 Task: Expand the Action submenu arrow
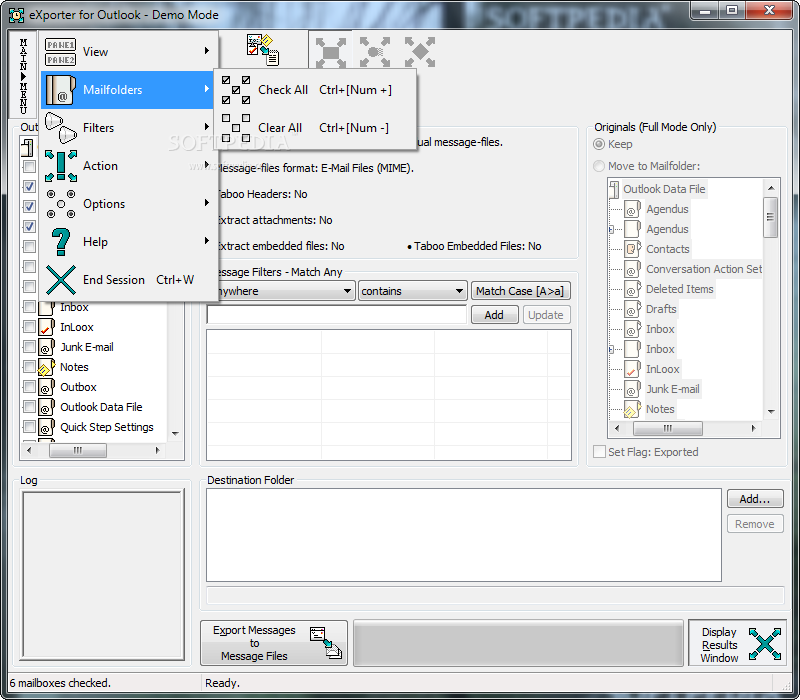click(207, 164)
